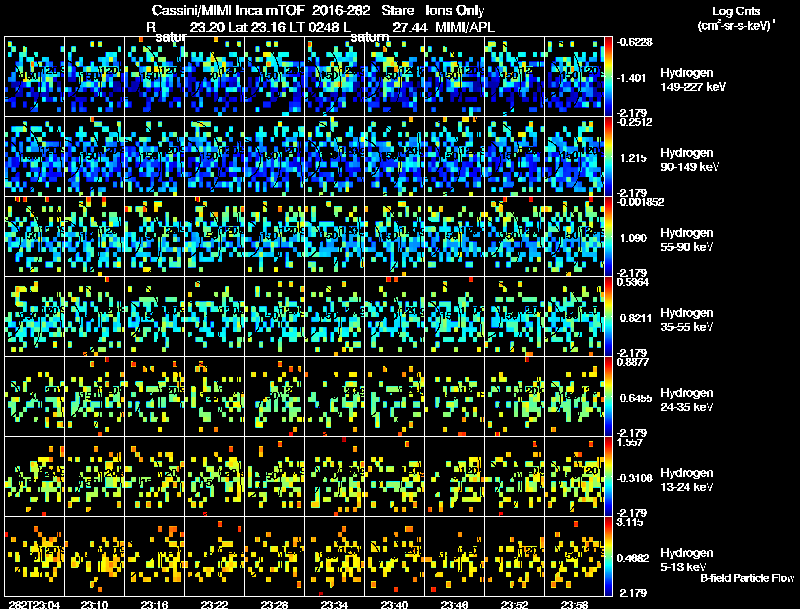
Task: Click the 23:40 time axis label
Action: [x=394, y=604]
